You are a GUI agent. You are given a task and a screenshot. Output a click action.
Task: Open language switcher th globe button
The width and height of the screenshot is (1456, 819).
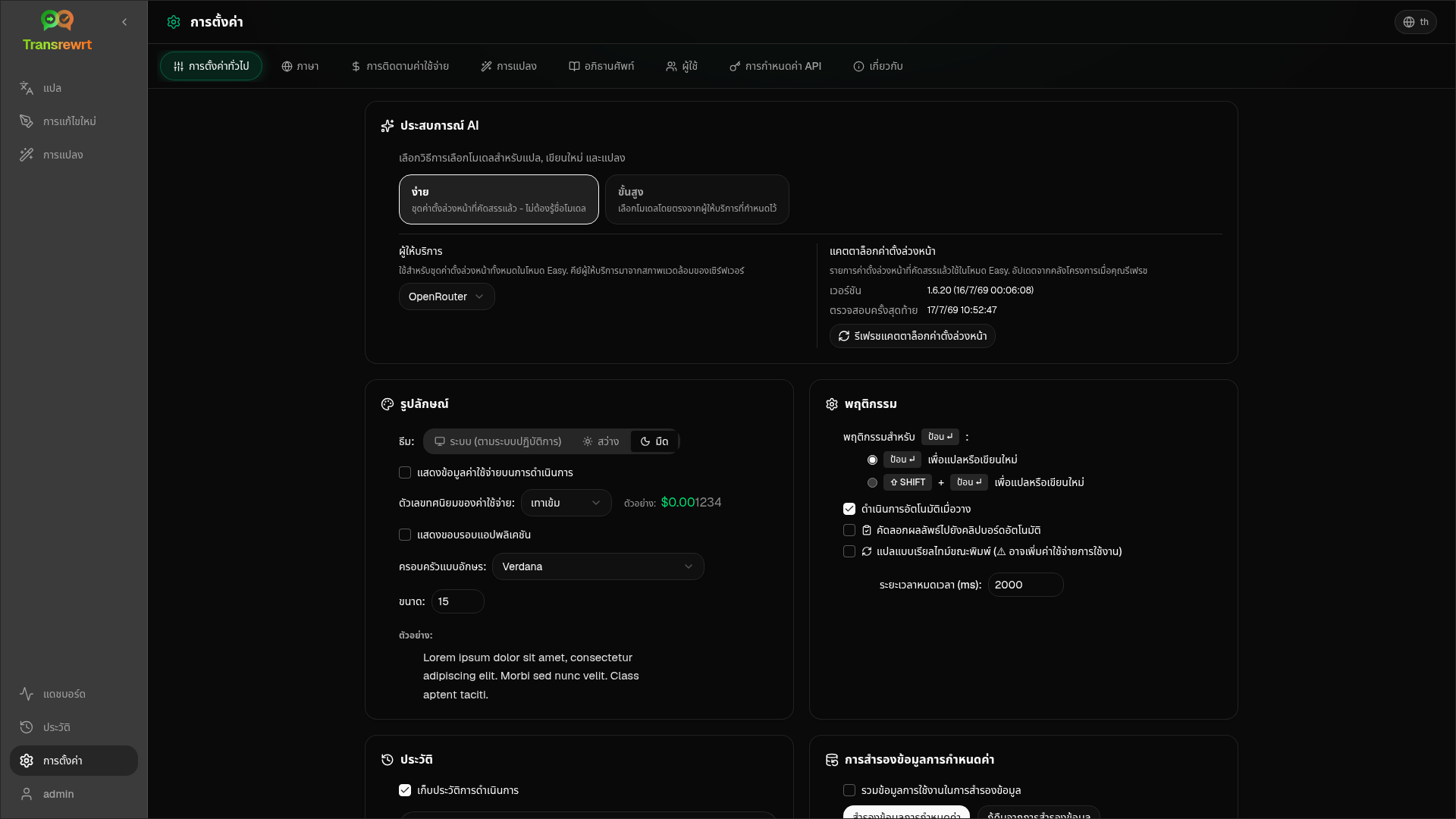click(x=1415, y=22)
